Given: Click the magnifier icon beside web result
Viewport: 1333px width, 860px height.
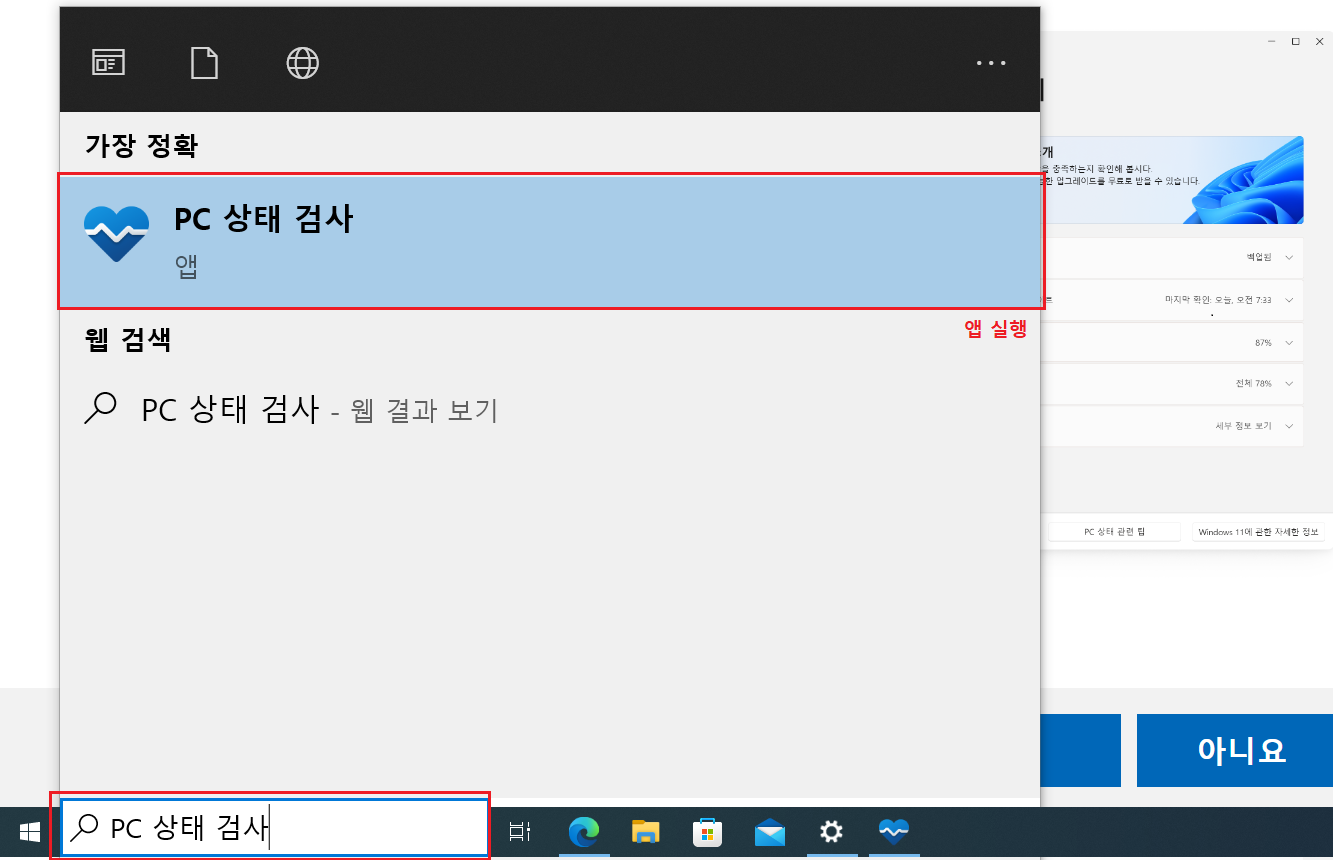Looking at the screenshot, I should tap(100, 409).
